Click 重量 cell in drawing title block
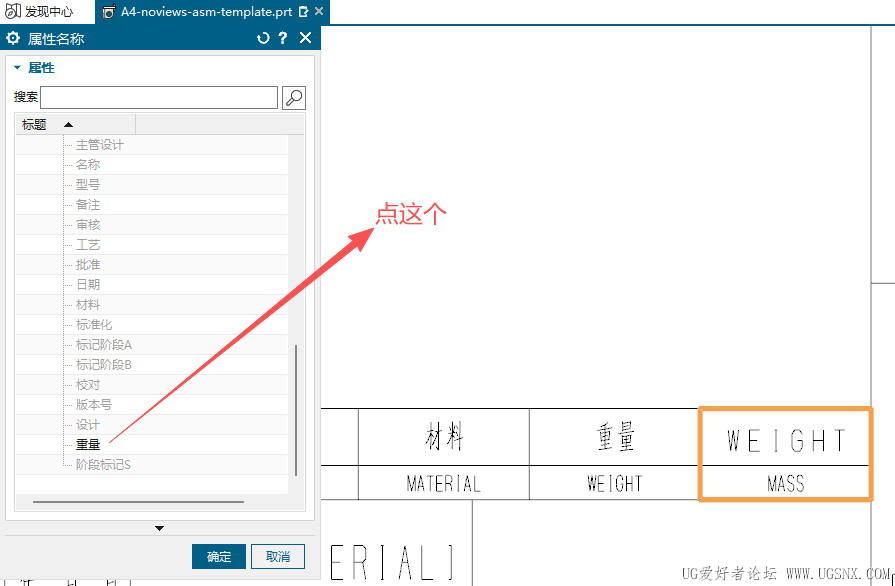 615,437
